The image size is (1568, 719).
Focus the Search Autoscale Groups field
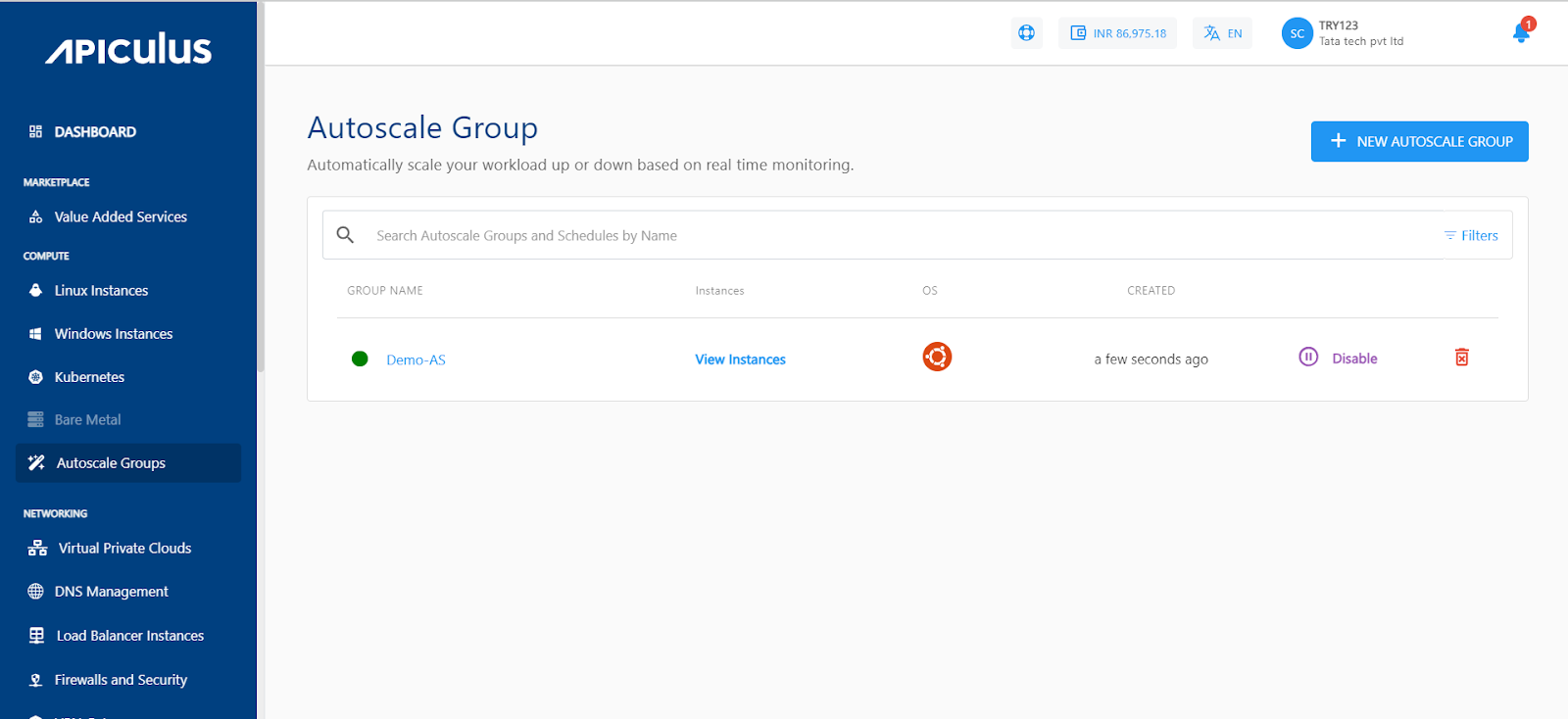pos(882,236)
